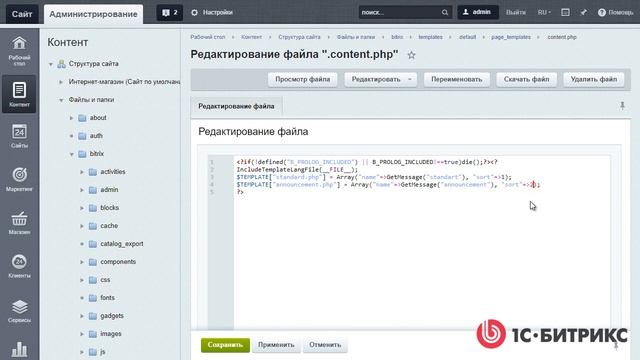640x360 pixels.
Task: Collapse the bitrix folder node
Action: pyautogui.click(x=71, y=154)
